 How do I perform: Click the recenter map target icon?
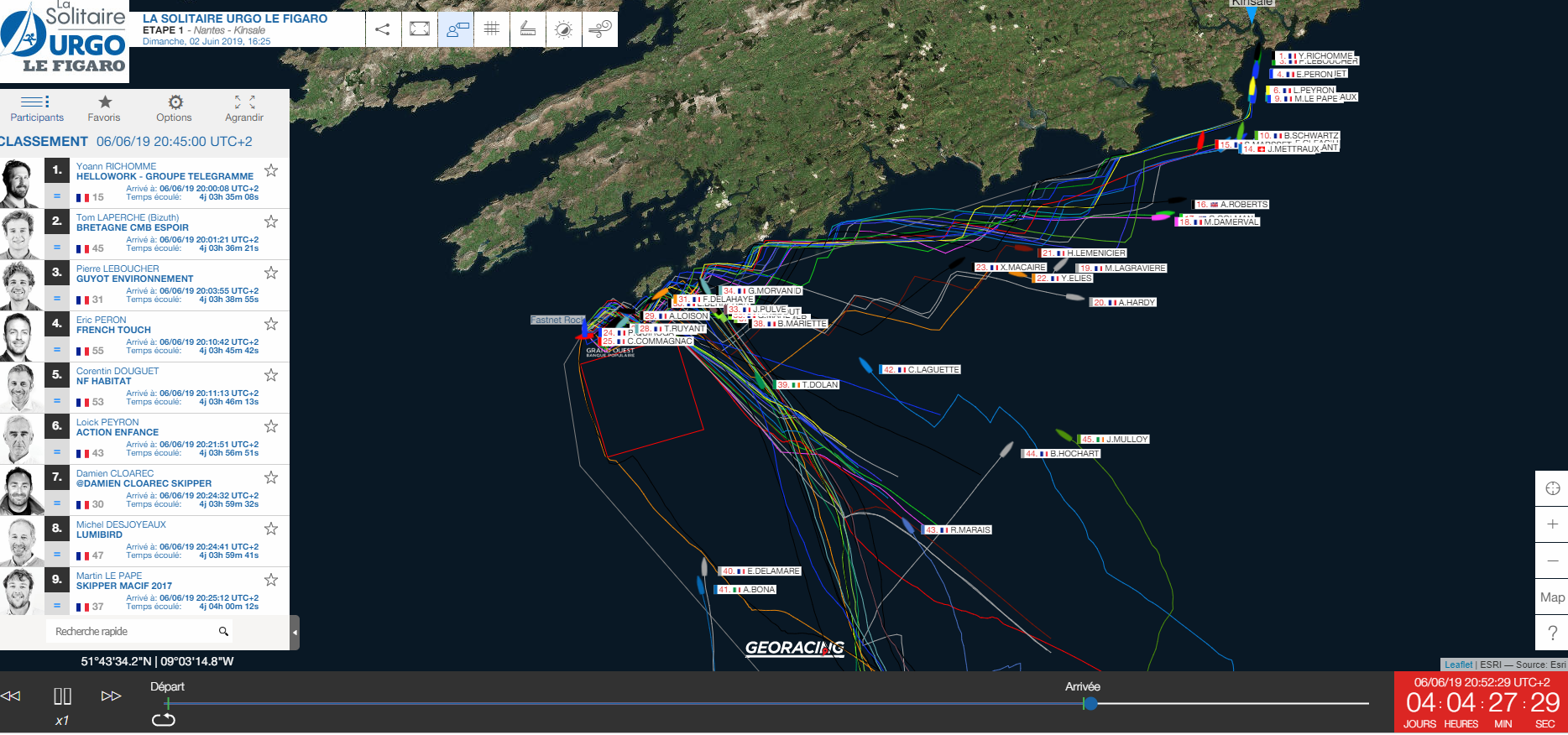coord(1552,488)
